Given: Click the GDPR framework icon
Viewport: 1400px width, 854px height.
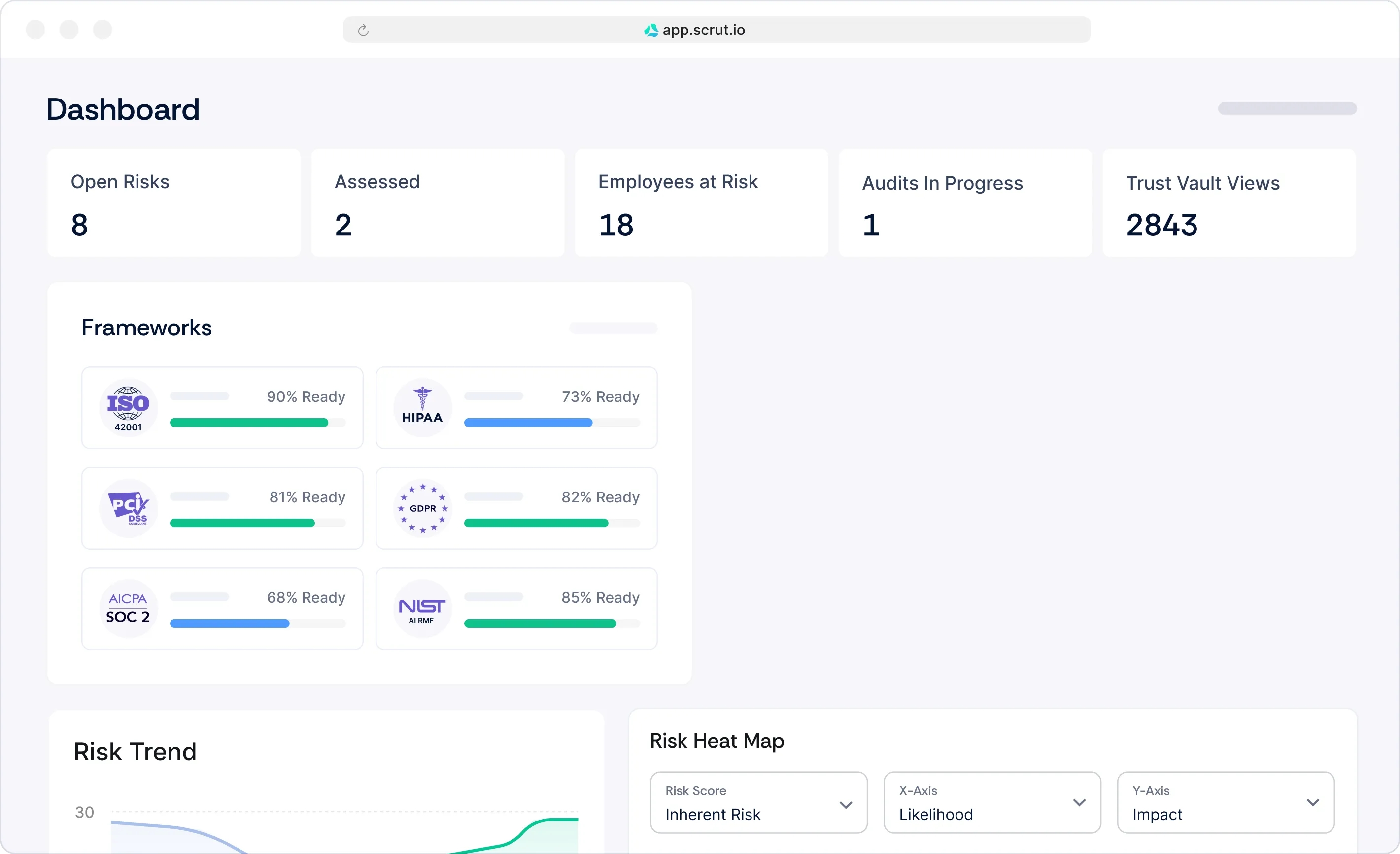Looking at the screenshot, I should tap(422, 508).
